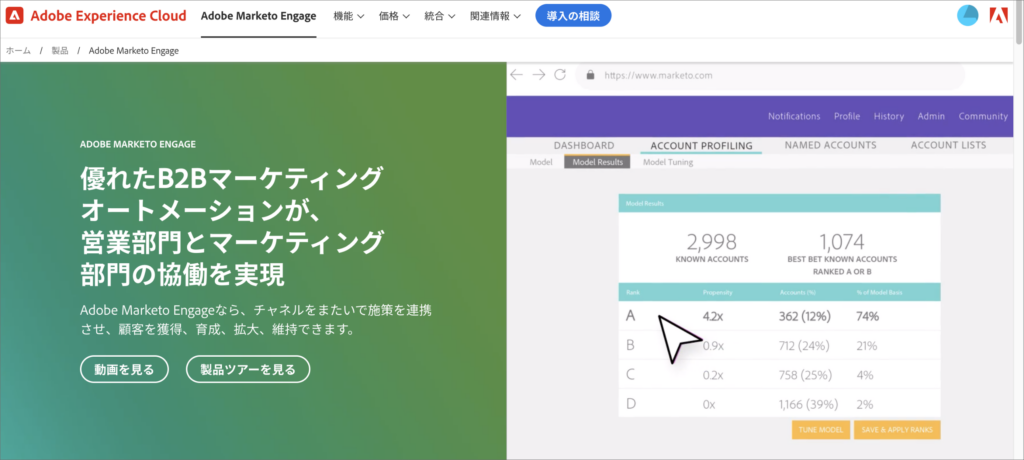This screenshot has width=1024, height=460.
Task: Expand the 統合 dropdown menu
Action: [440, 16]
